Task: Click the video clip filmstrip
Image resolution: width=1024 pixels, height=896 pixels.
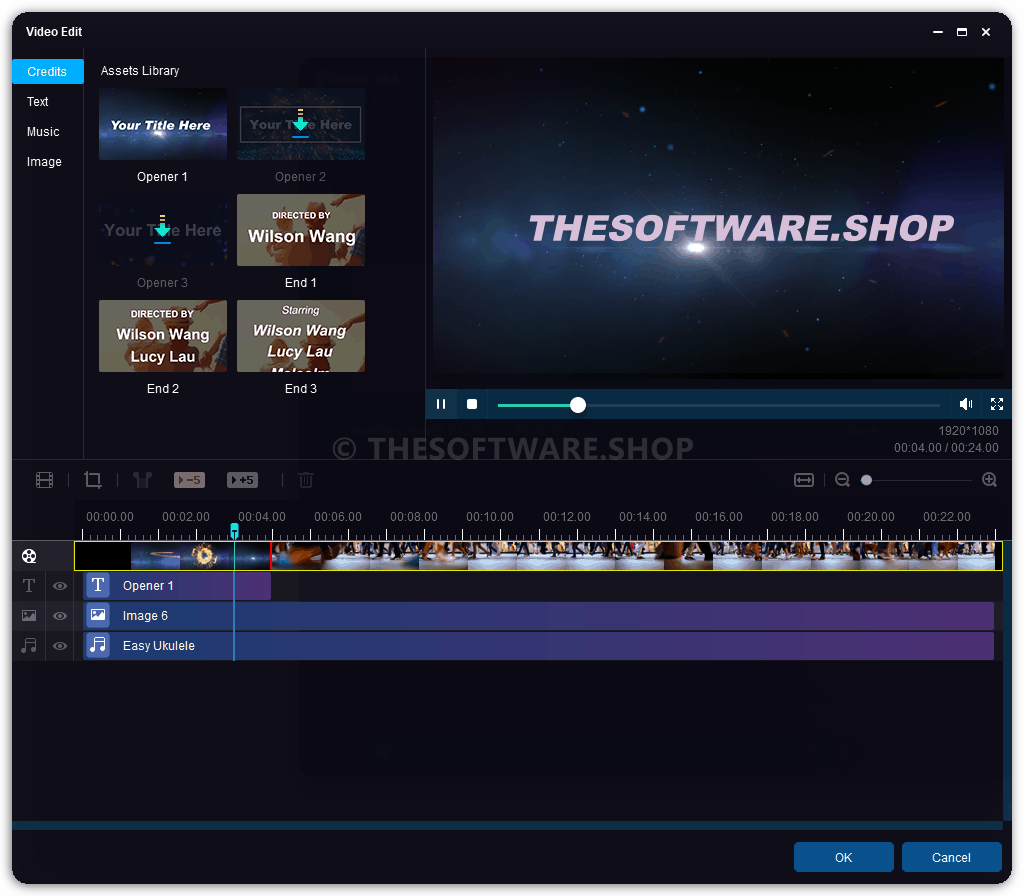Action: [x=539, y=556]
